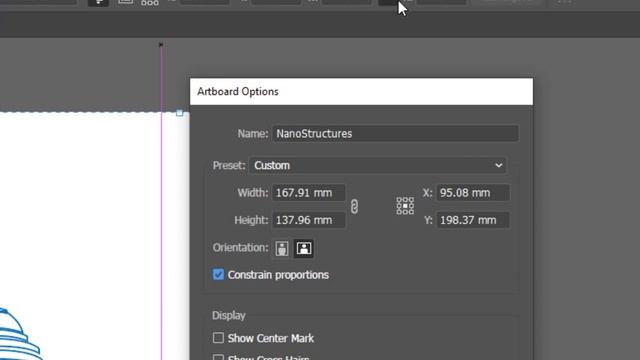Click the Width field showing 167.91 mm
The height and width of the screenshot is (360, 640).
tap(309, 193)
